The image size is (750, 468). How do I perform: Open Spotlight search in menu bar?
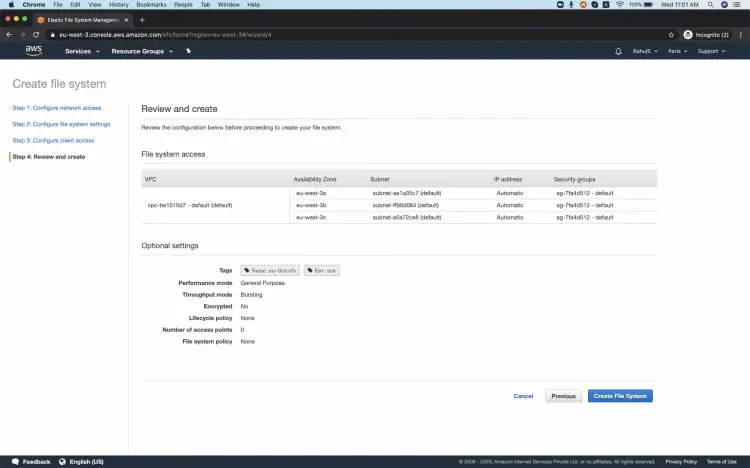coord(711,4)
